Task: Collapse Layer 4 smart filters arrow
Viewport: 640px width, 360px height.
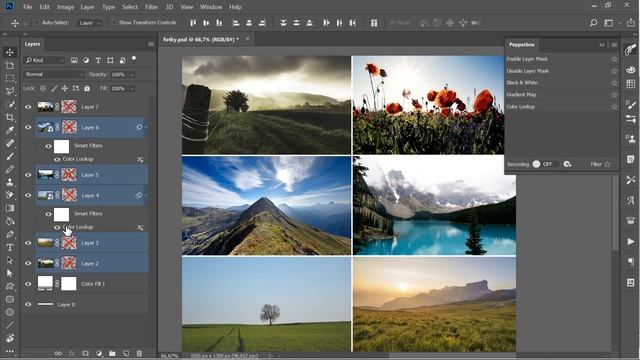Action: 146,196
